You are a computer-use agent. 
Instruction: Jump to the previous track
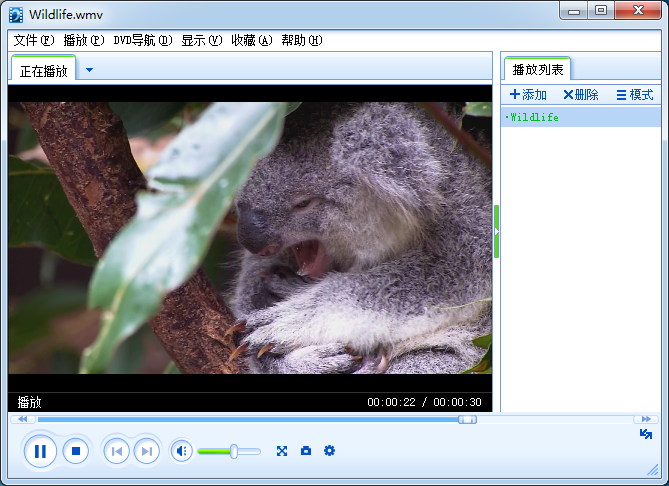coord(117,451)
